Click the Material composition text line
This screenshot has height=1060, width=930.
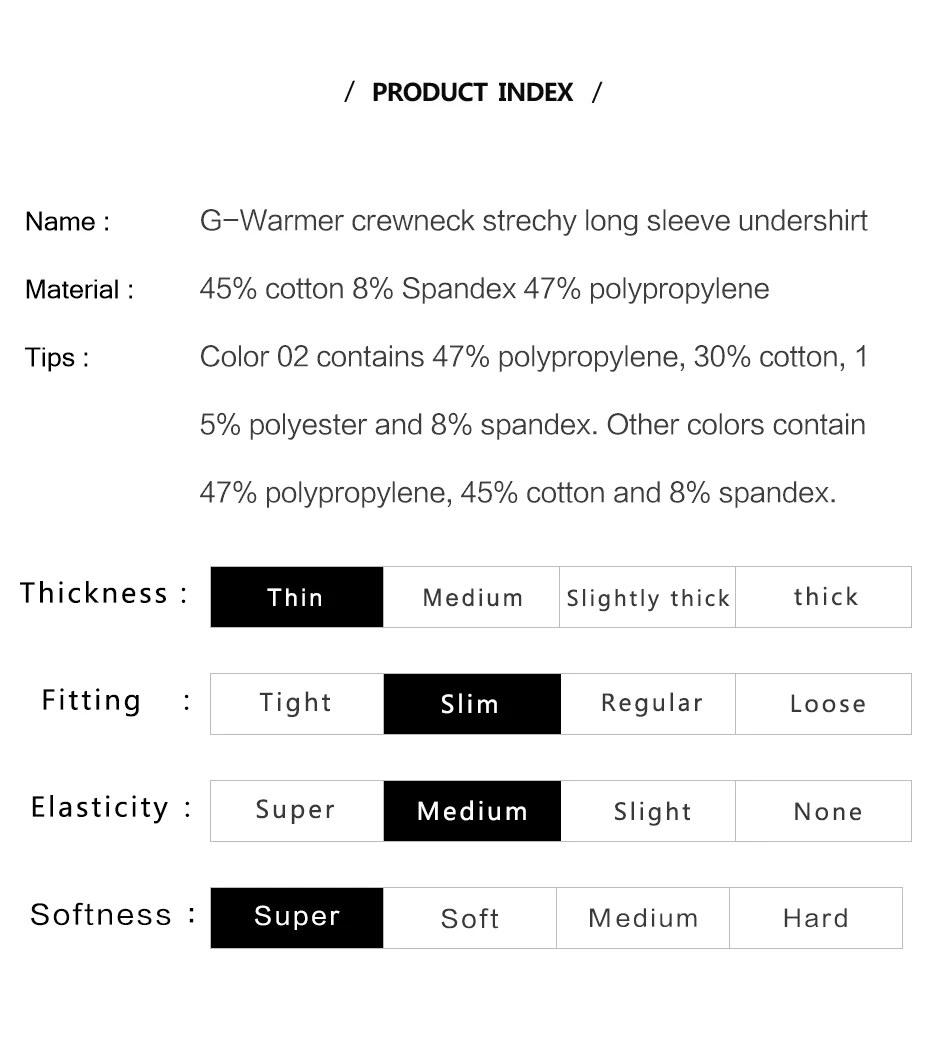coord(484,289)
